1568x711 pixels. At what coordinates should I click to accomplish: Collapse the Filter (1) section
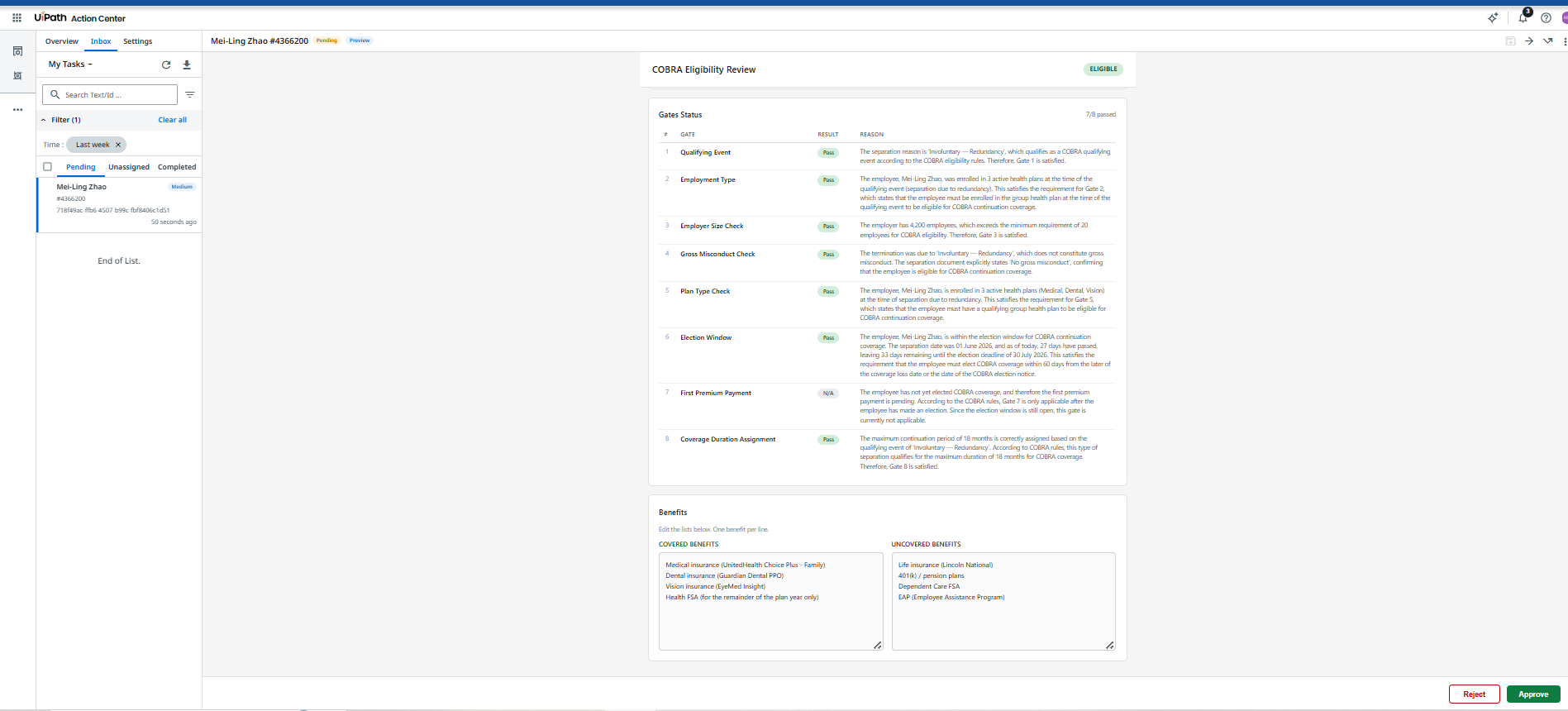pos(44,120)
